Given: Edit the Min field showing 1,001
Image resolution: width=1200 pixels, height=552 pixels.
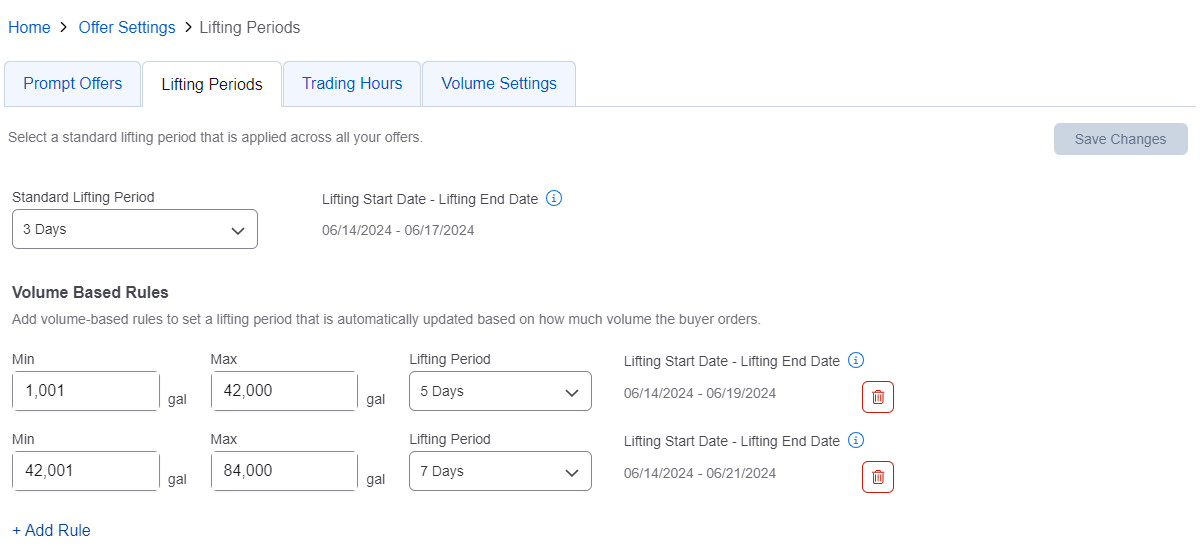Looking at the screenshot, I should [x=86, y=391].
